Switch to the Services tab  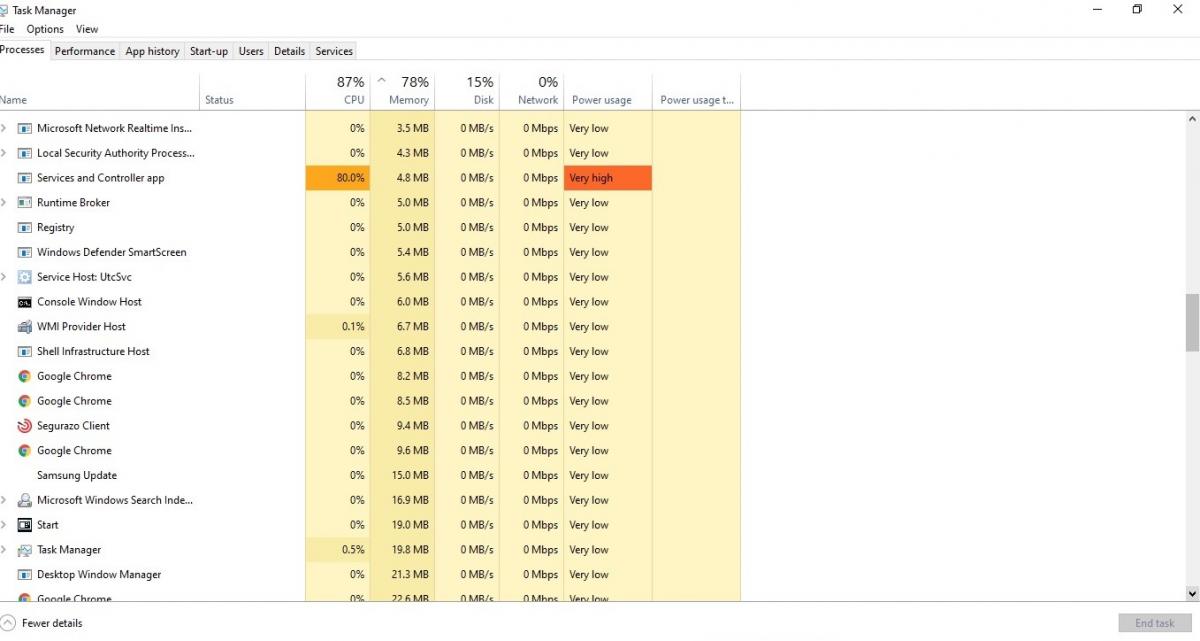coord(334,51)
